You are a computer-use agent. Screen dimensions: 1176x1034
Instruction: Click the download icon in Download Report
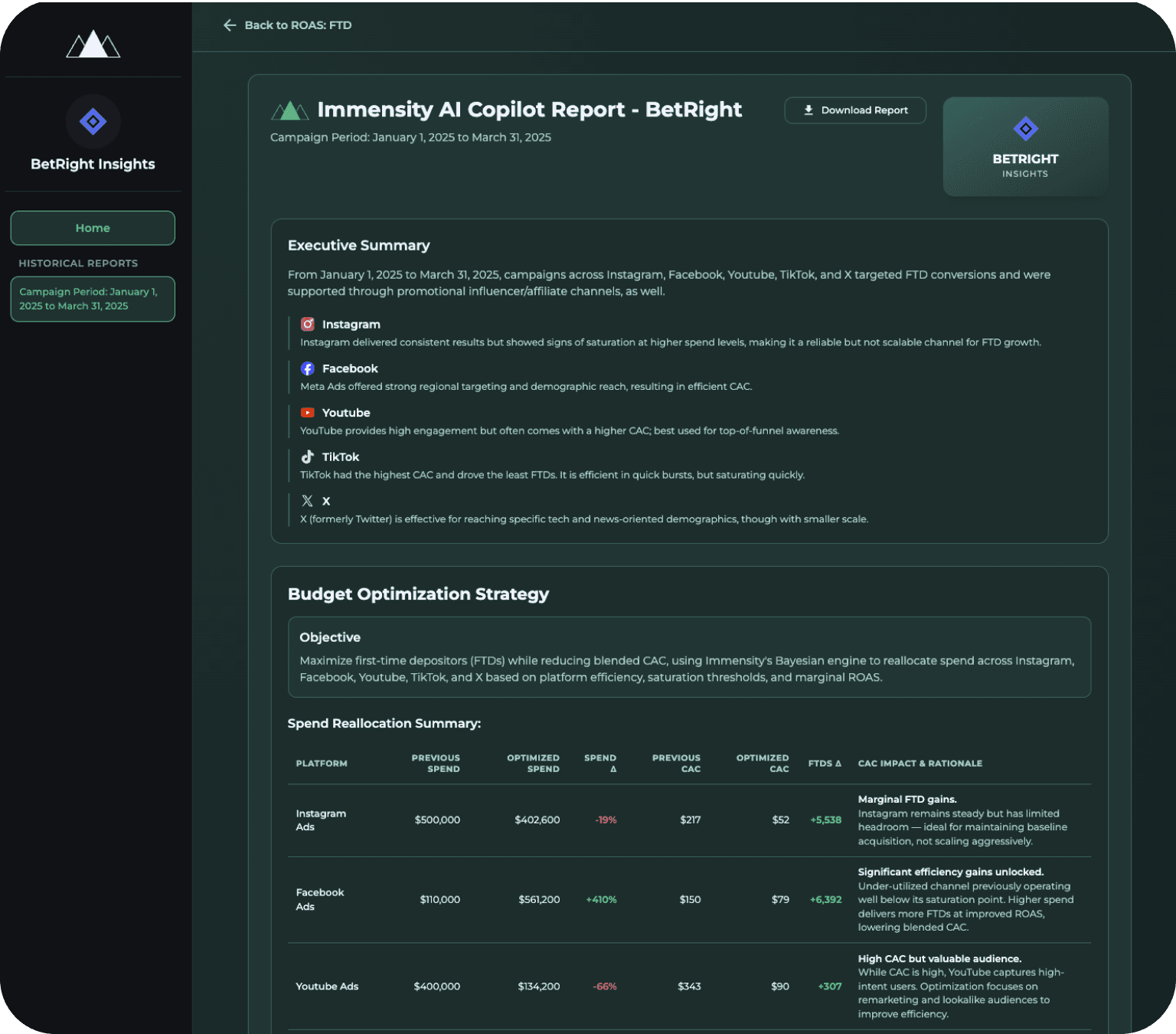pos(808,110)
